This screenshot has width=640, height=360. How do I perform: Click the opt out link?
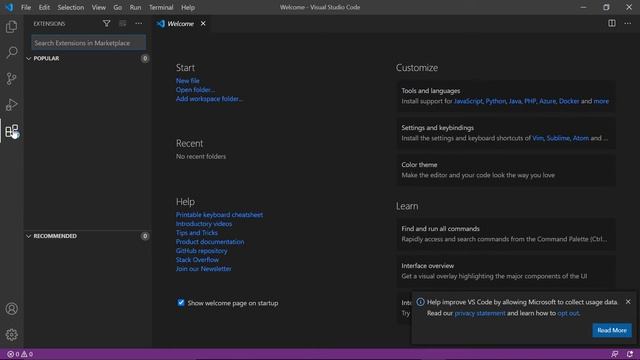coord(568,313)
